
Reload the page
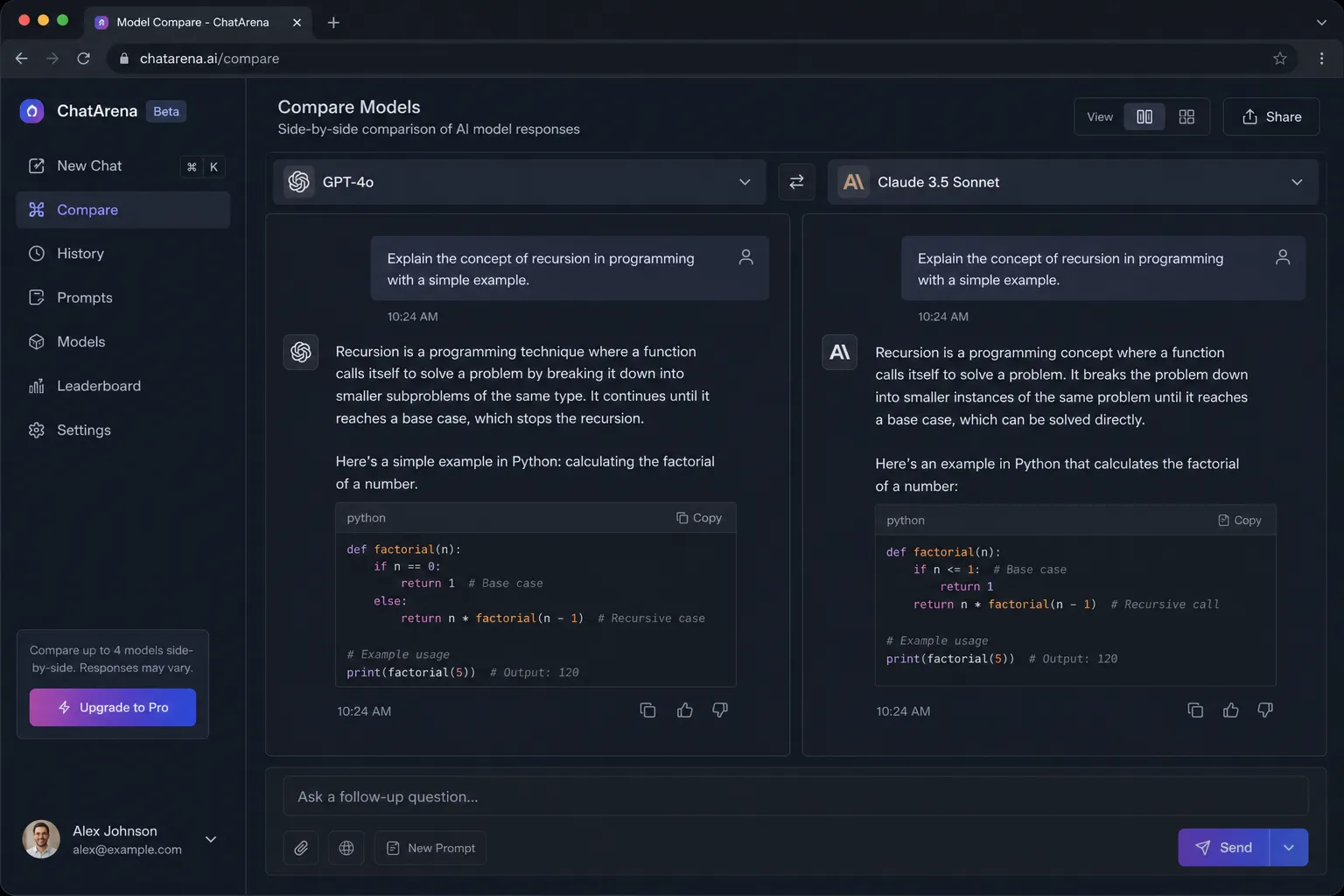coord(83,59)
